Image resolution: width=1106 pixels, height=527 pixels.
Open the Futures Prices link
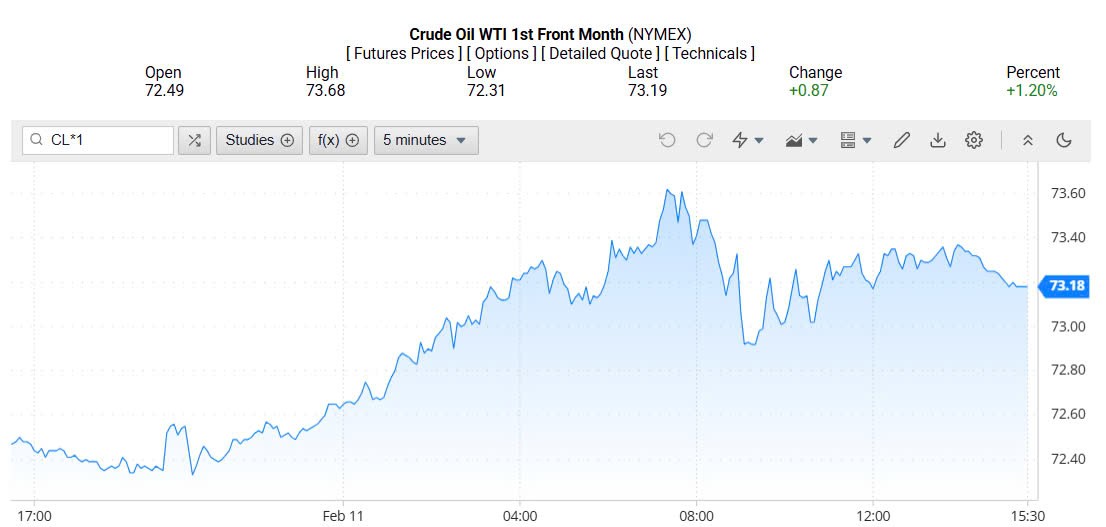(404, 53)
